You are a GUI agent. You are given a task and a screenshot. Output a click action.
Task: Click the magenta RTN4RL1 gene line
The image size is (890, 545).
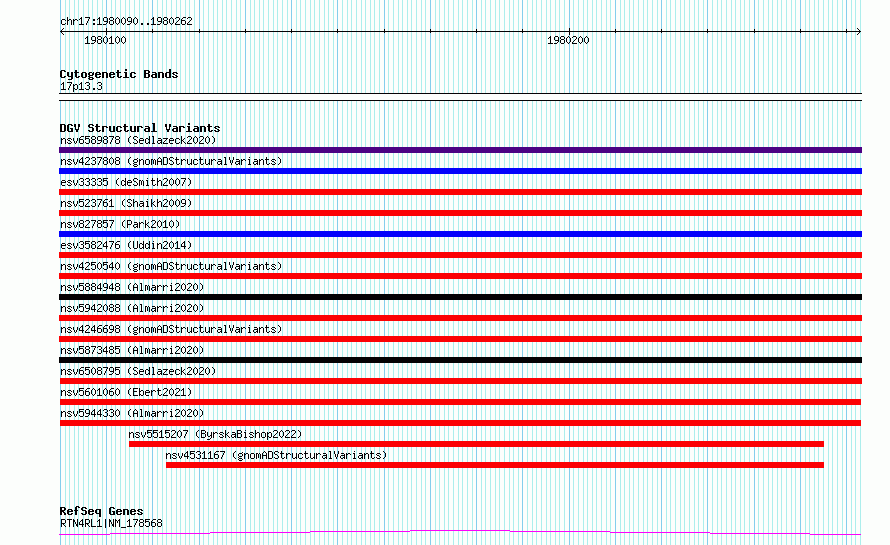coord(460,532)
